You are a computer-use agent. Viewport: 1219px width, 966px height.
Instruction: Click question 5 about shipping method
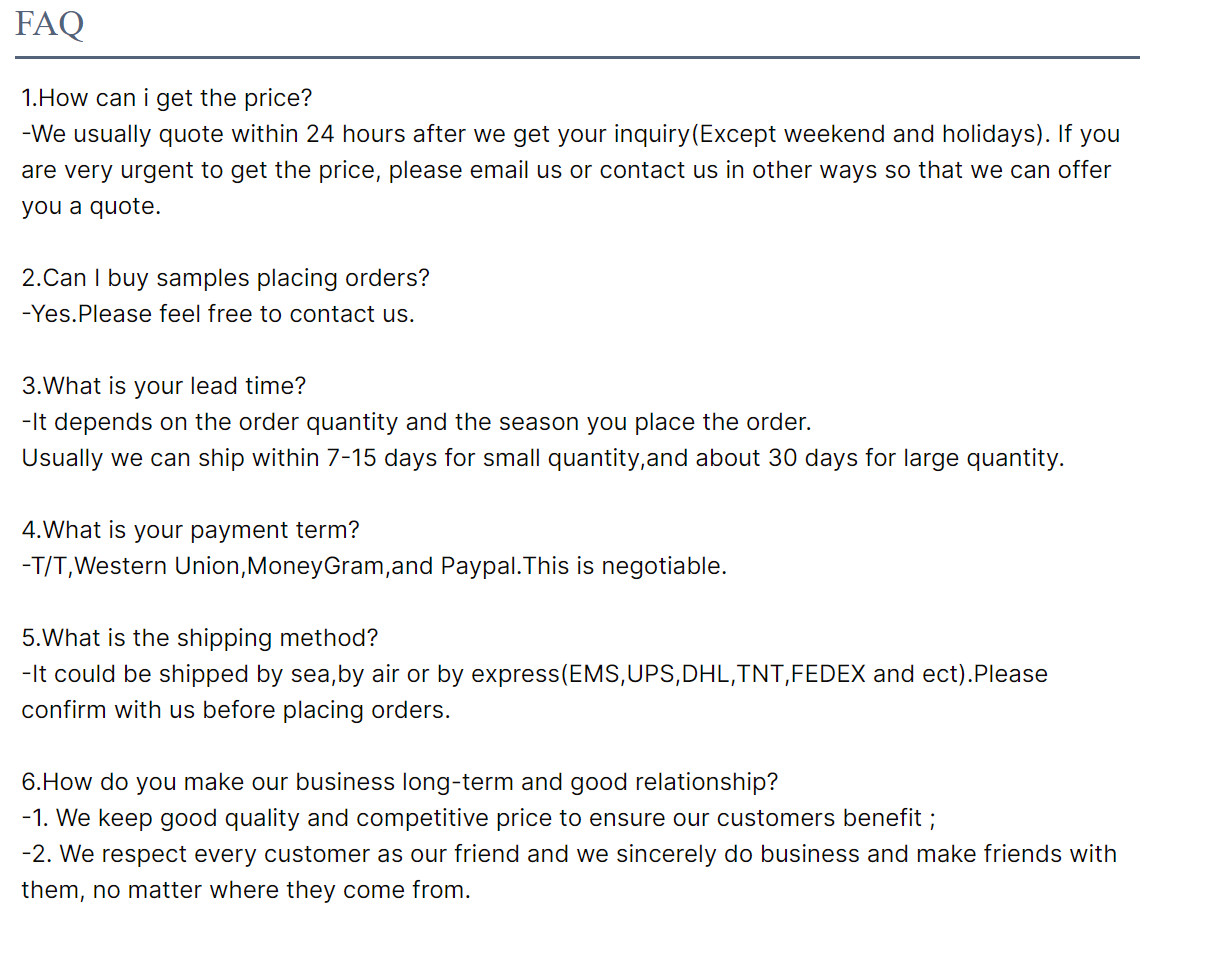click(200, 638)
